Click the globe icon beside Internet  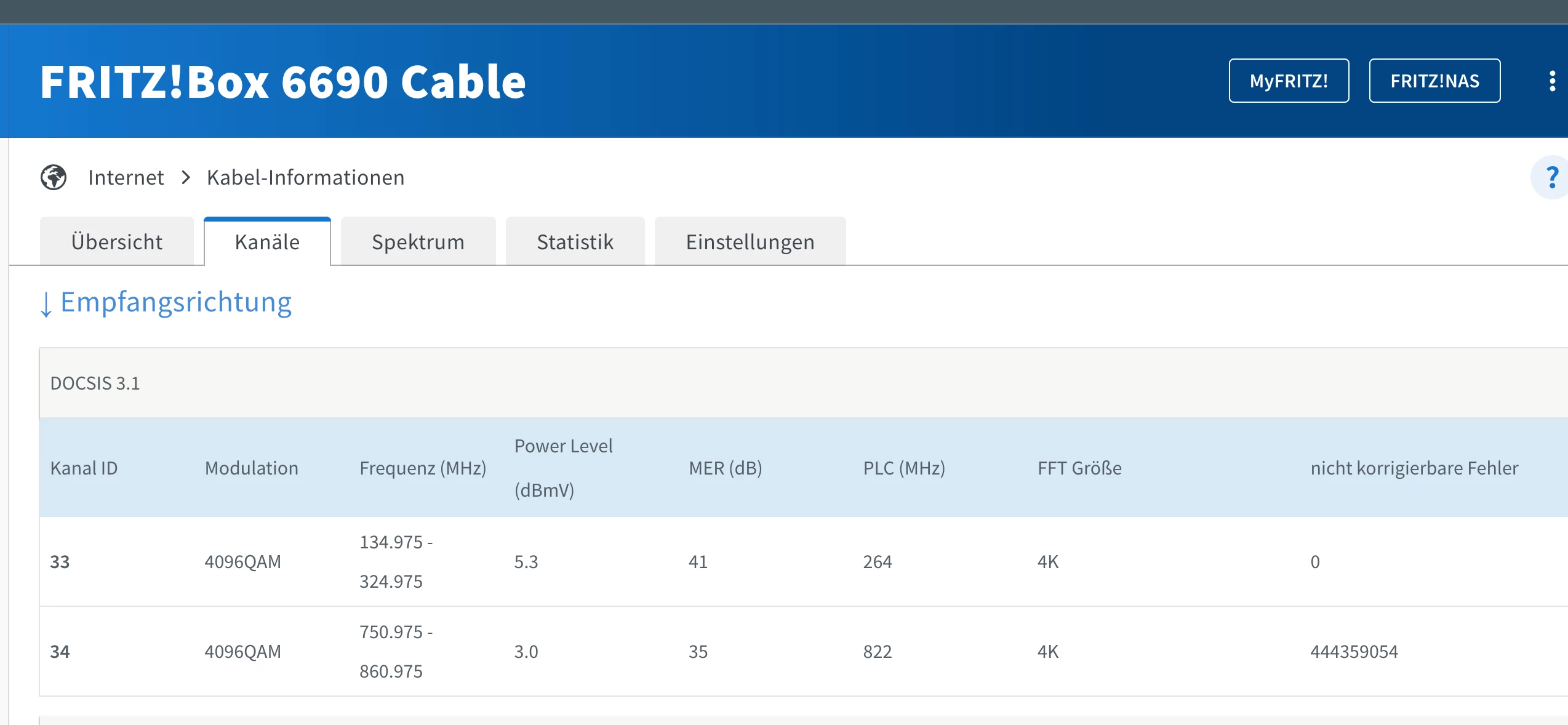click(54, 177)
